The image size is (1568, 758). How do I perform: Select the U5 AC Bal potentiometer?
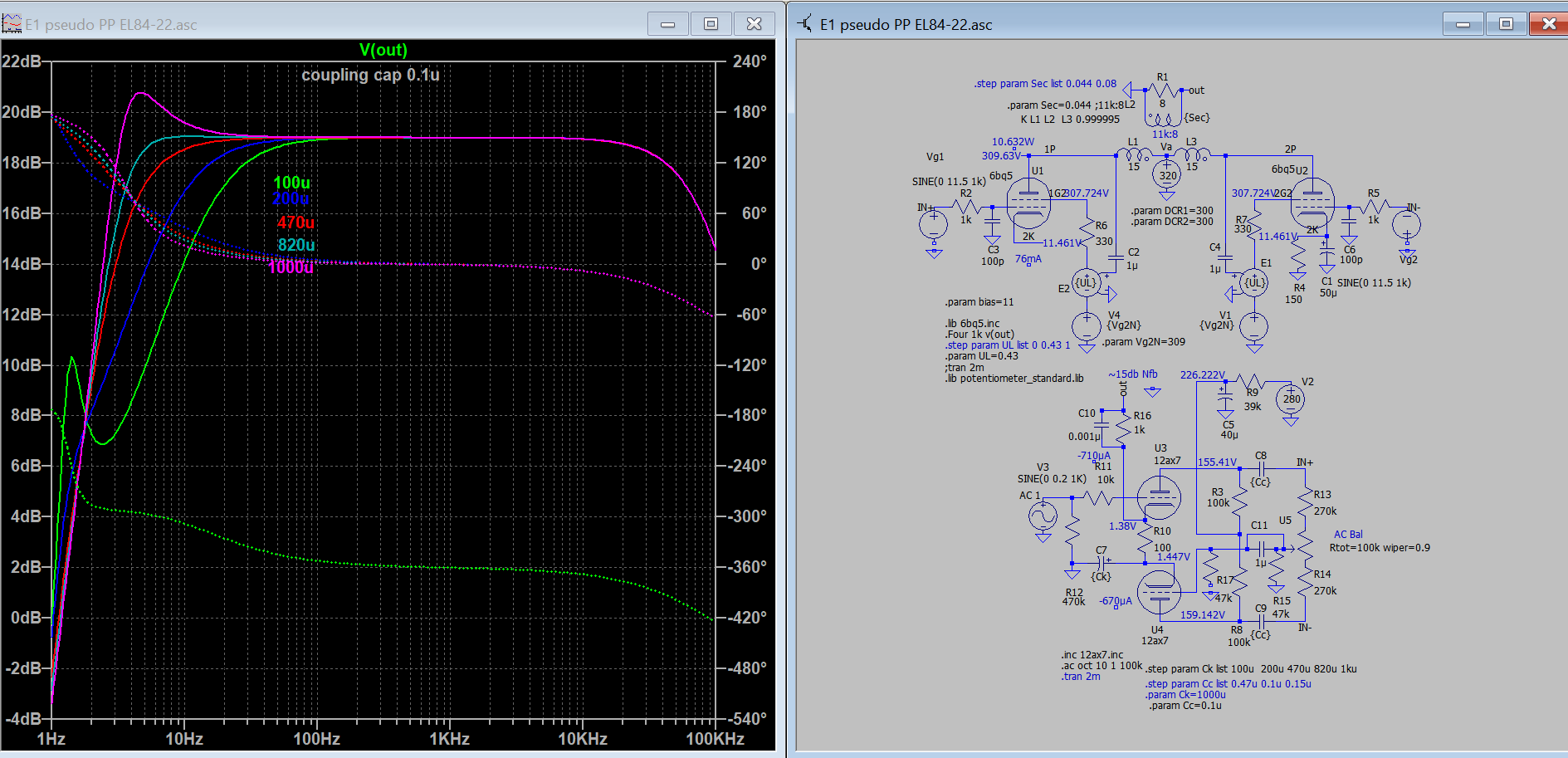tap(1305, 548)
